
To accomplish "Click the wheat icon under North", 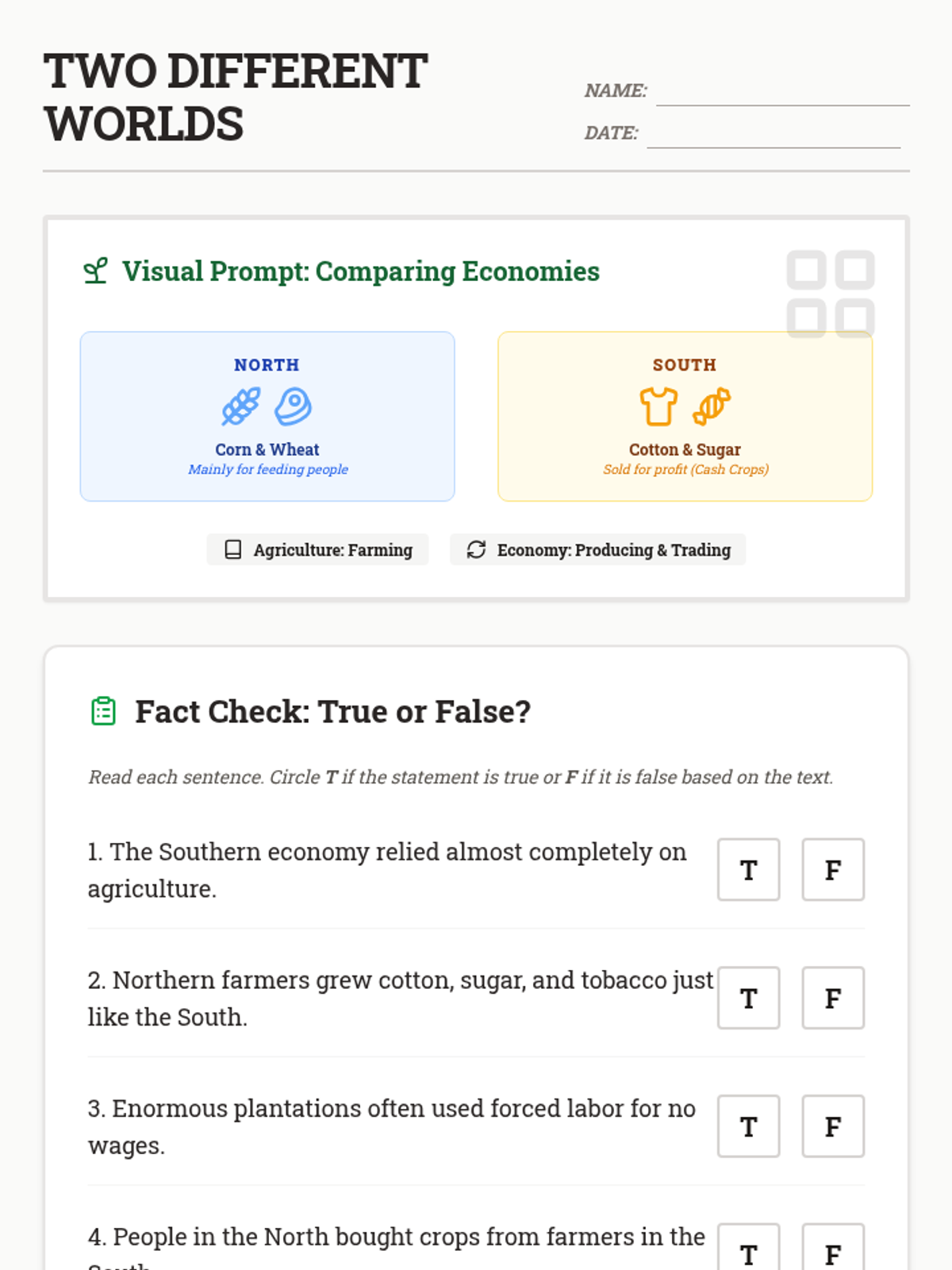I will pos(241,406).
